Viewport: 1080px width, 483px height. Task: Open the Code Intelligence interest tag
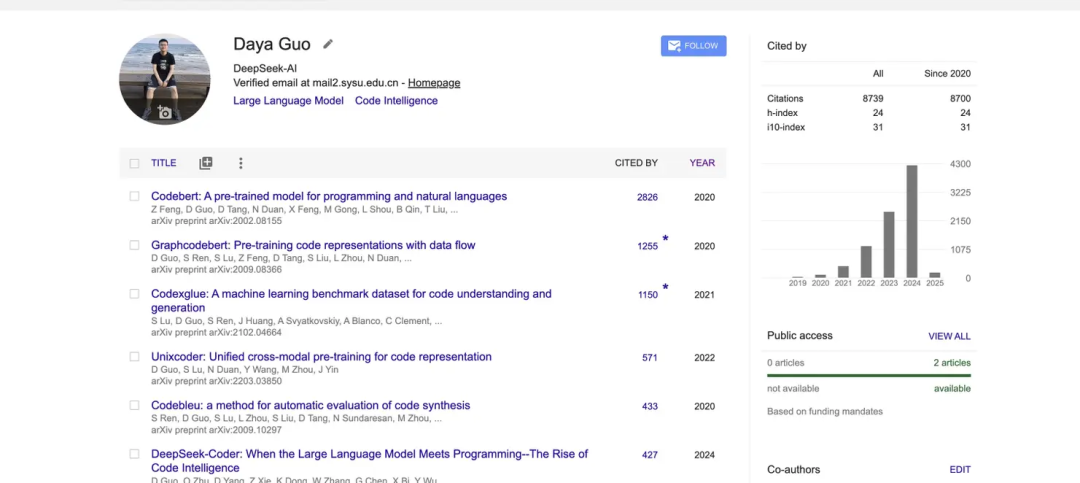point(396,101)
